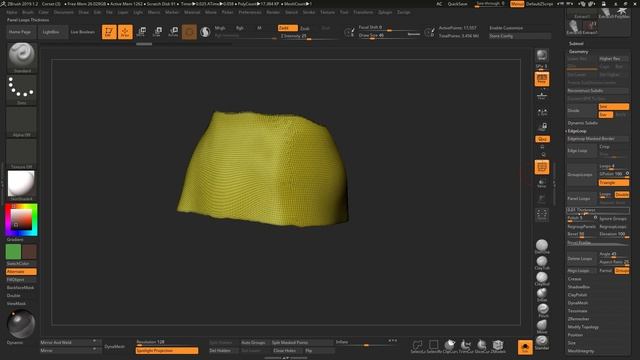The image size is (640, 360).
Task: Expand the ClayPolish subsection
Action: click(x=578, y=295)
